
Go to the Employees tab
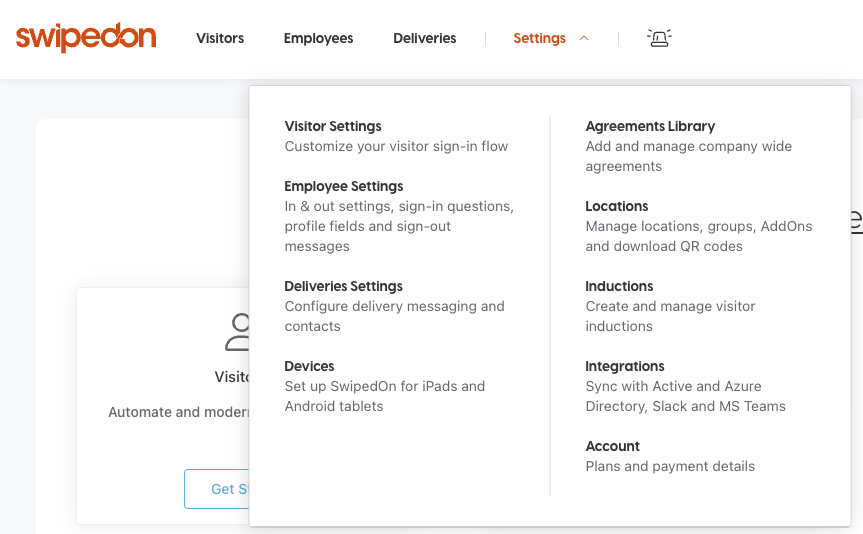pyautogui.click(x=318, y=38)
